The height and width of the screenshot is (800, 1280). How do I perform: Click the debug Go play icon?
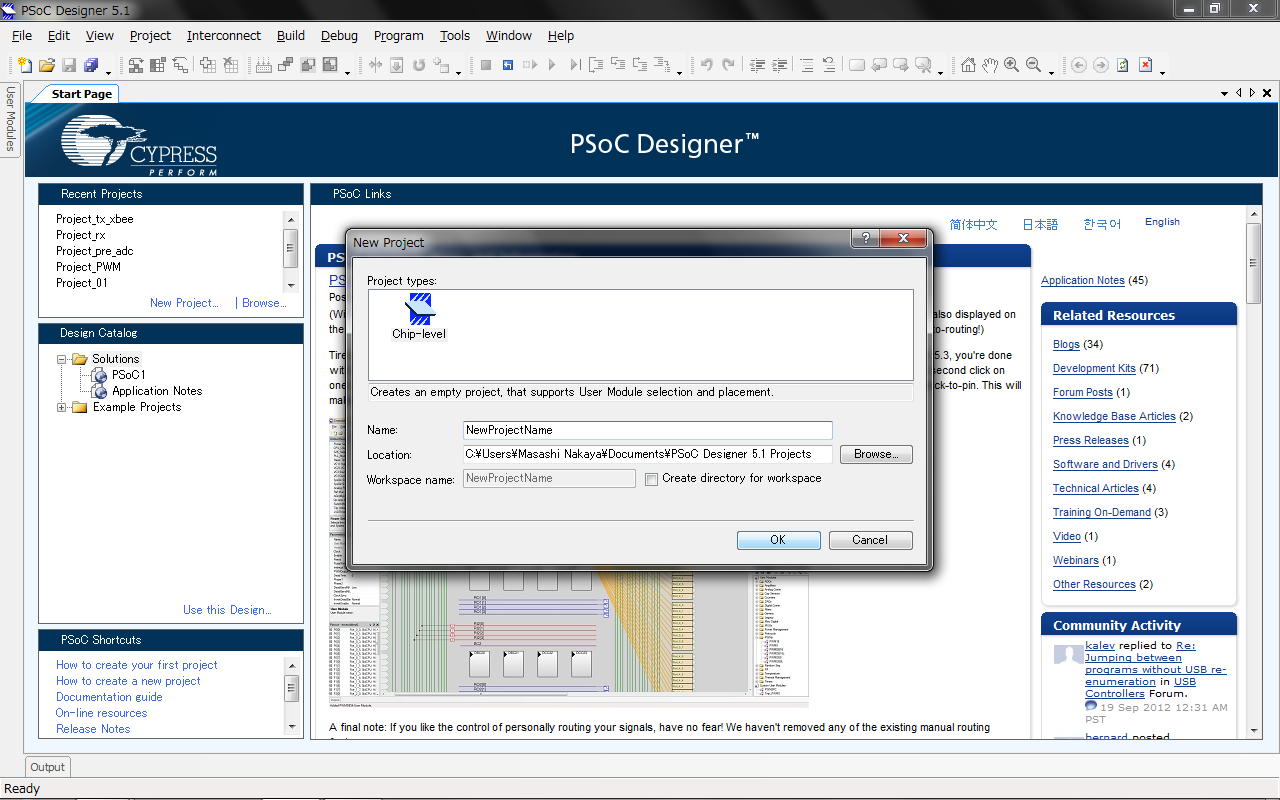pos(552,65)
